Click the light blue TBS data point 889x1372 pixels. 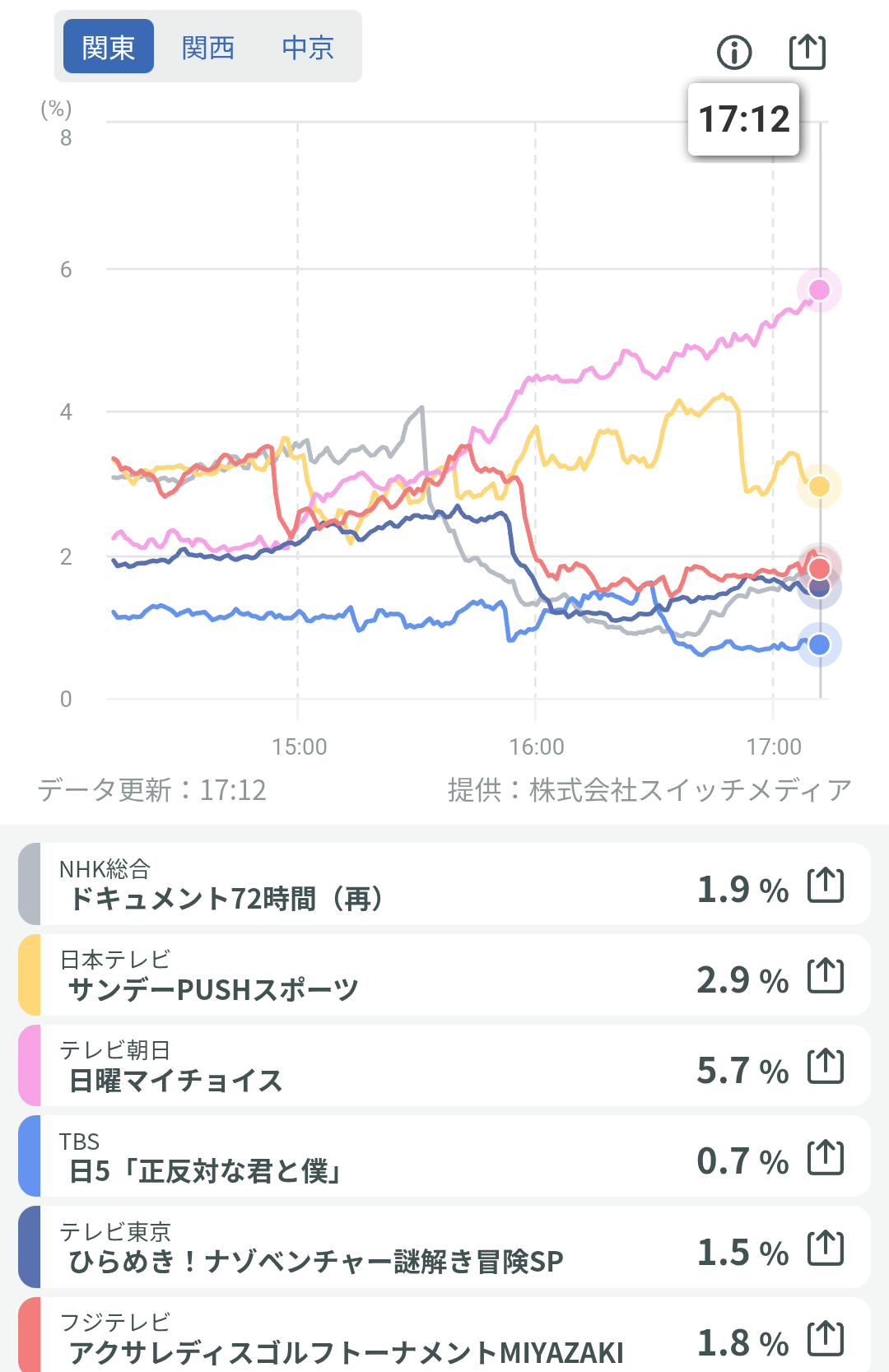pos(819,644)
